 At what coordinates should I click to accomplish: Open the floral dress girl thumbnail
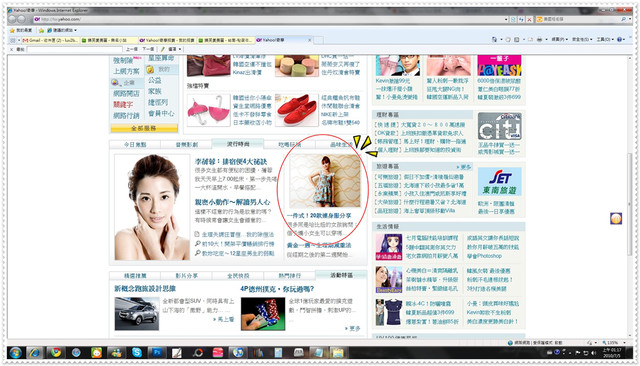pos(325,181)
